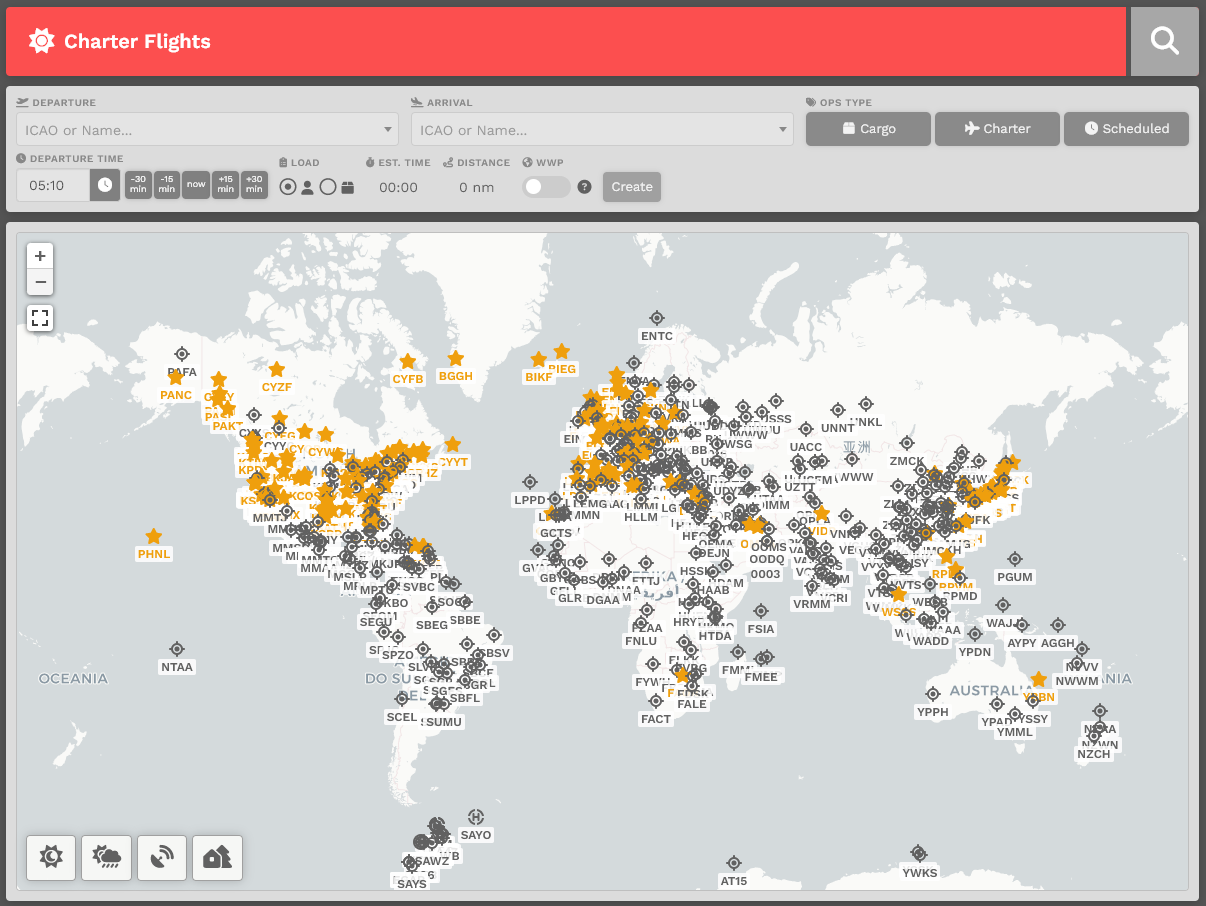
Task: Click the SAYS airport label
Action: pos(412,884)
